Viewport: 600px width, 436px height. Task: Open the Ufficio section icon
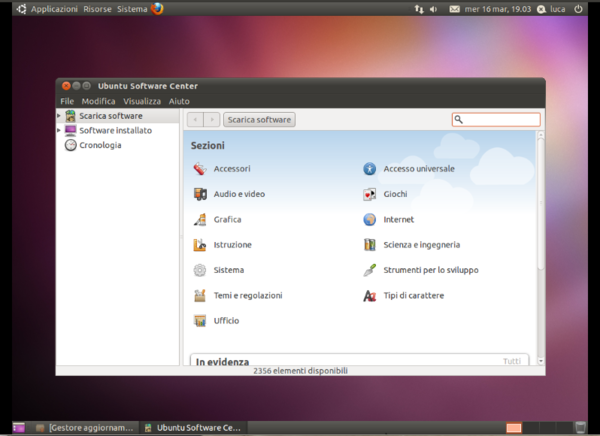200,321
